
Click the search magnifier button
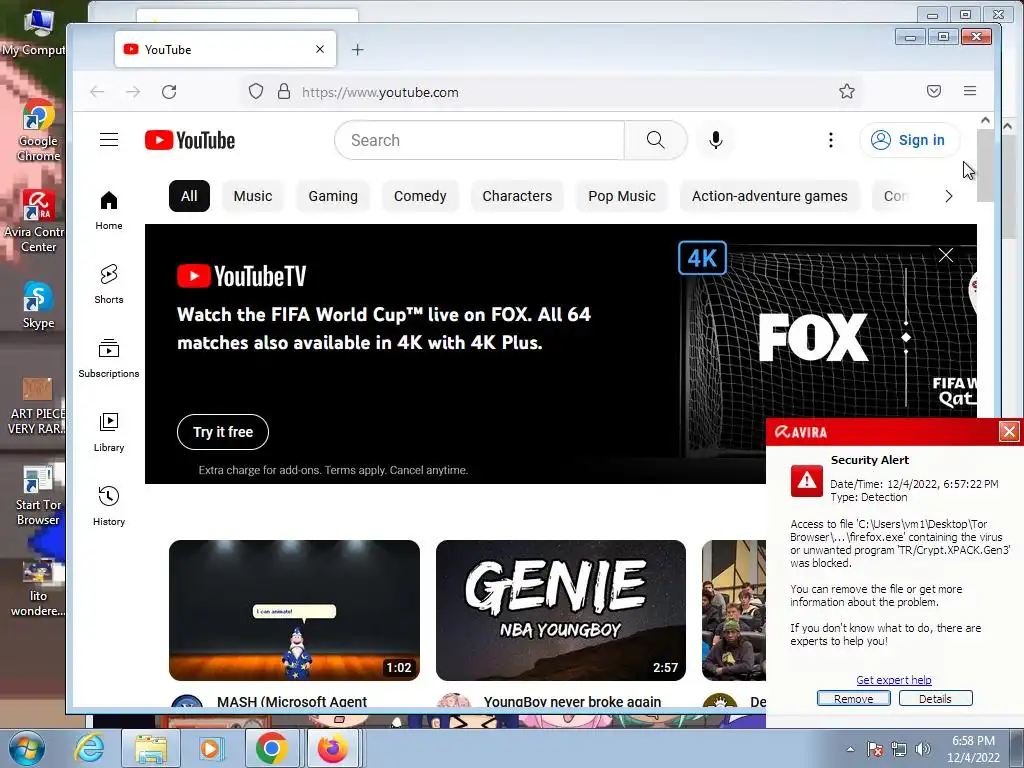click(x=655, y=140)
